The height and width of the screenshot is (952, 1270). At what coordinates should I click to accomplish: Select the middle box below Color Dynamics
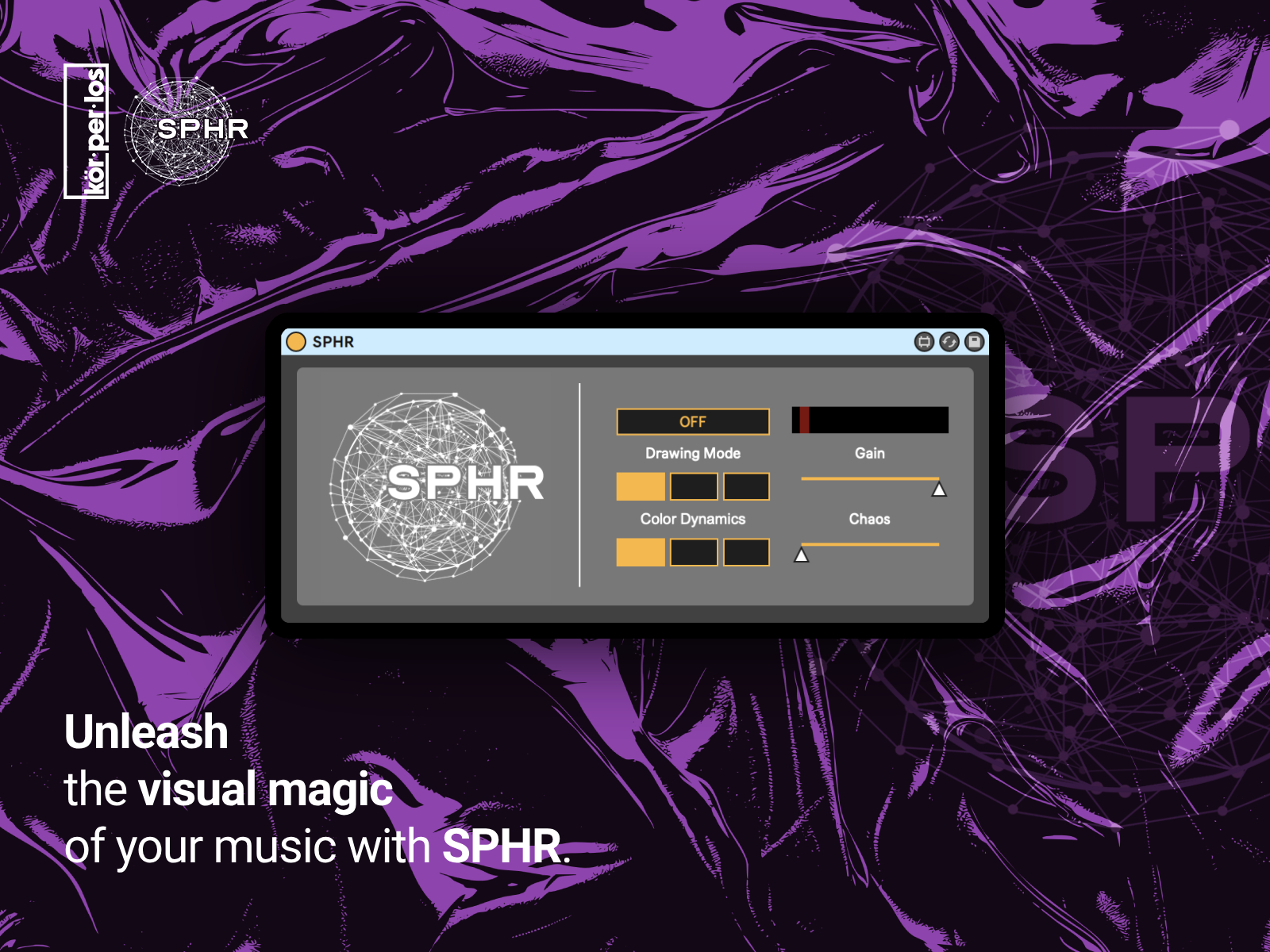pos(694,552)
